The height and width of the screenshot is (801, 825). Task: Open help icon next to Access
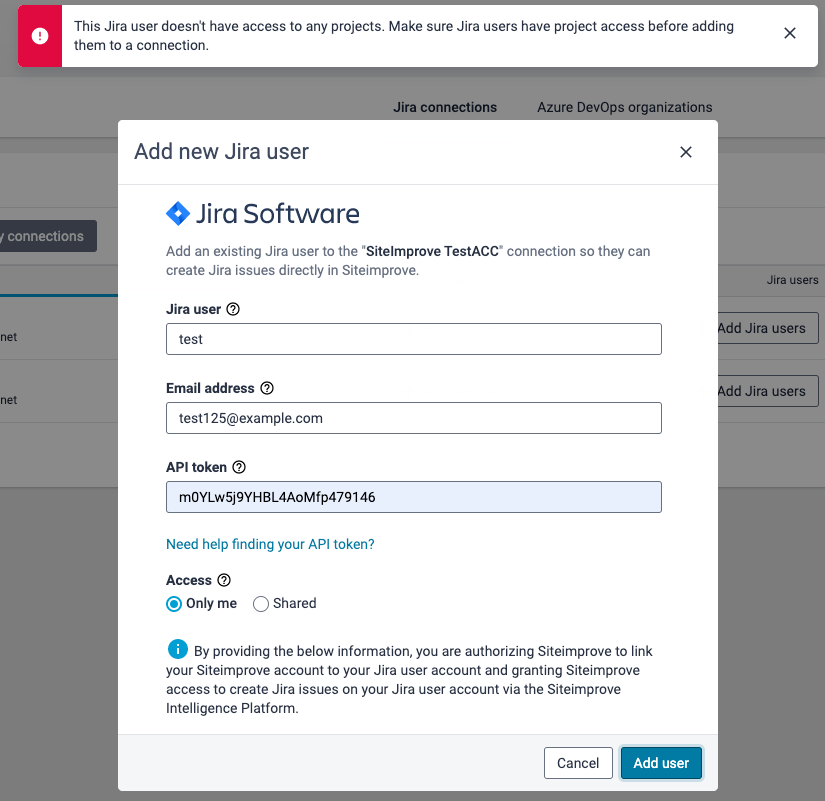coord(224,580)
